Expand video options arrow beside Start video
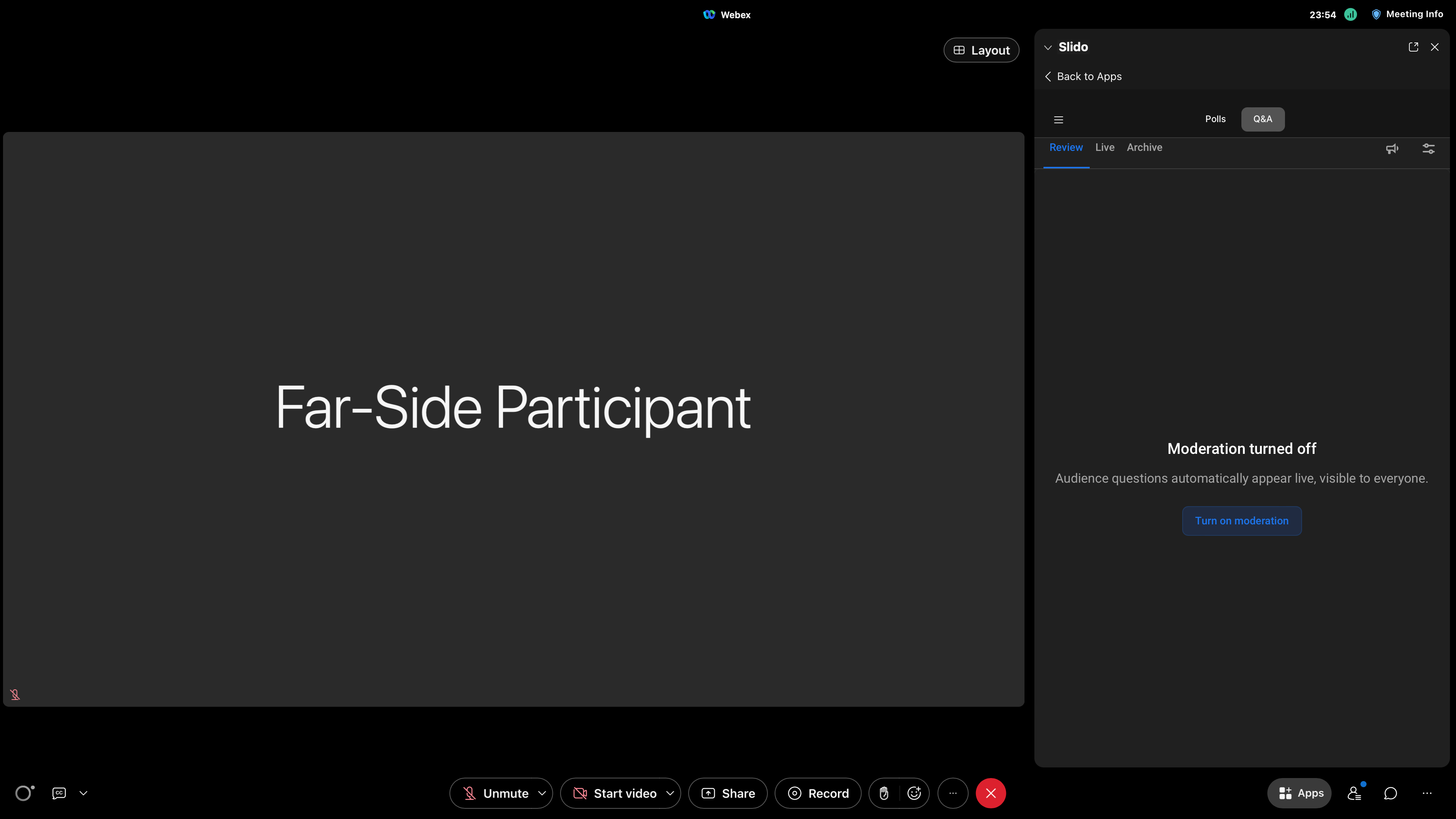This screenshot has height=819, width=1456. pos(670,793)
